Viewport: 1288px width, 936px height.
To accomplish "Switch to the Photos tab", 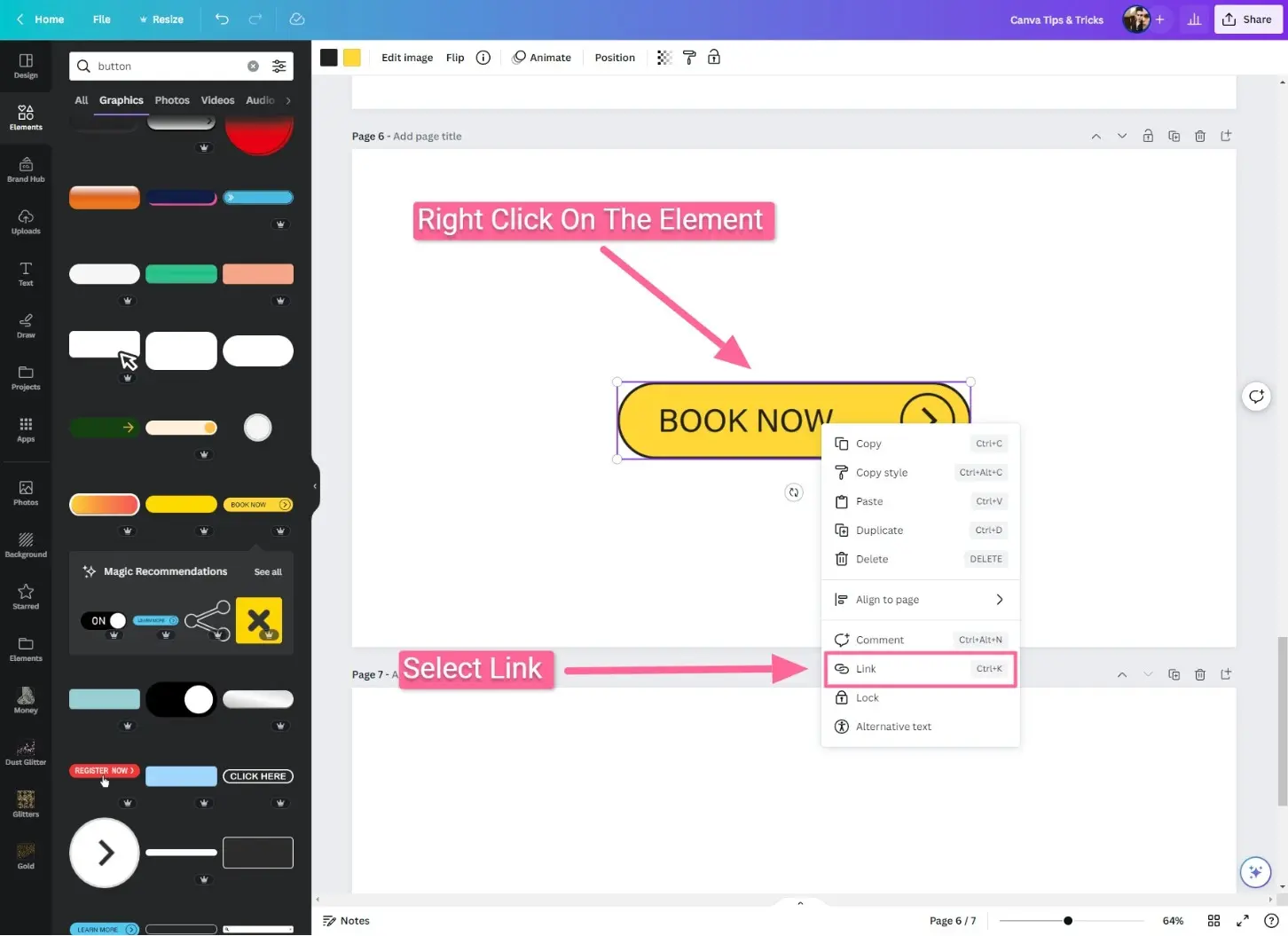I will 172,100.
